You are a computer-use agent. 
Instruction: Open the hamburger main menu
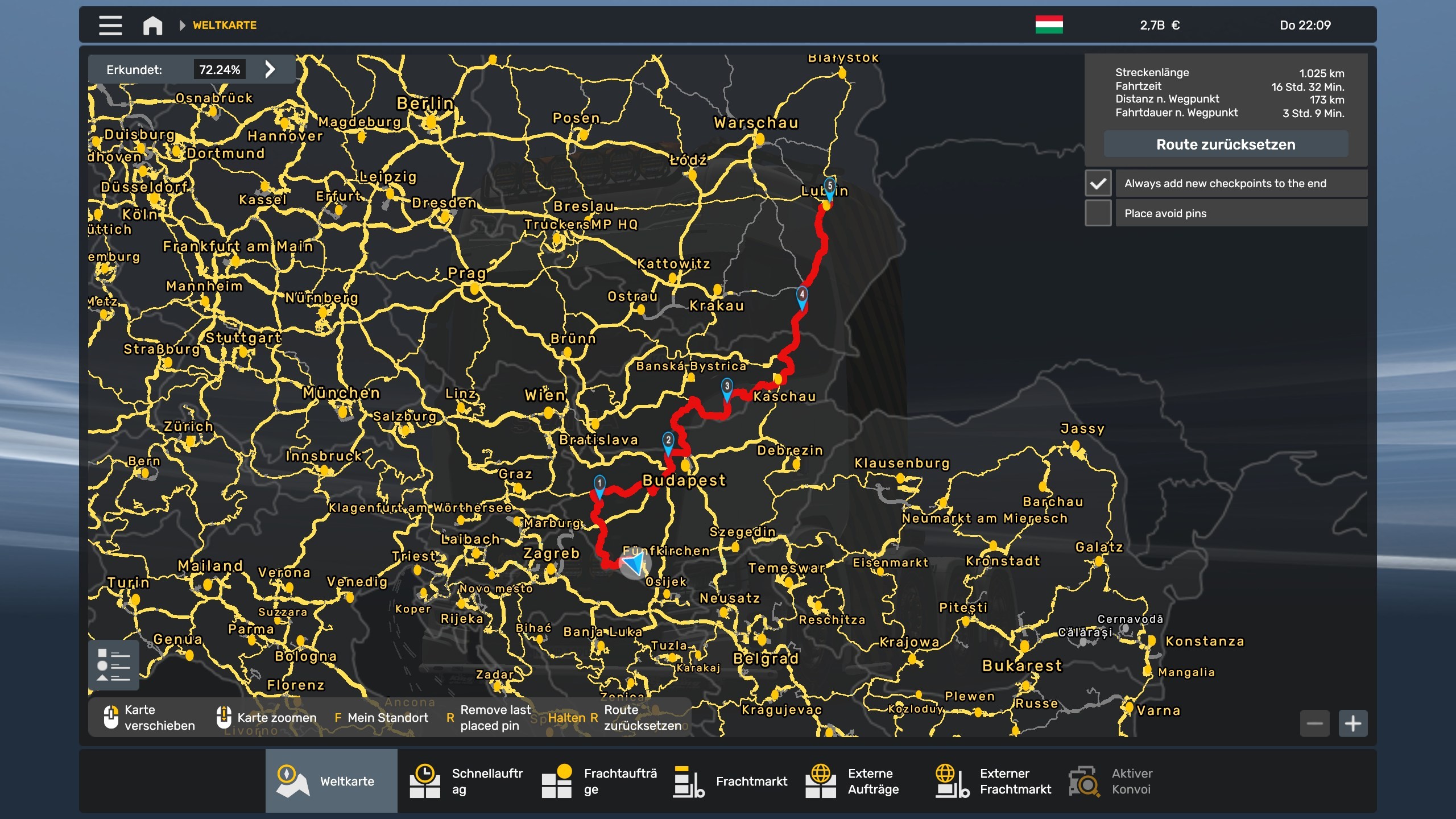coord(110,25)
